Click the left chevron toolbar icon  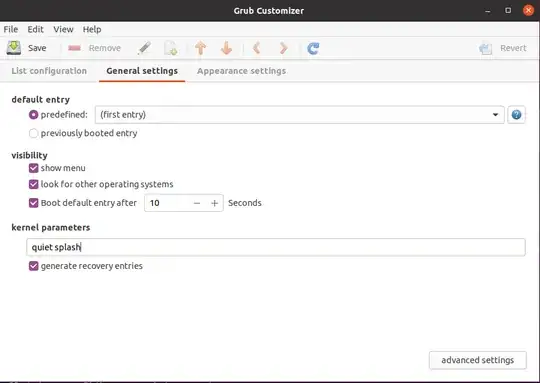pyautogui.click(x=256, y=48)
